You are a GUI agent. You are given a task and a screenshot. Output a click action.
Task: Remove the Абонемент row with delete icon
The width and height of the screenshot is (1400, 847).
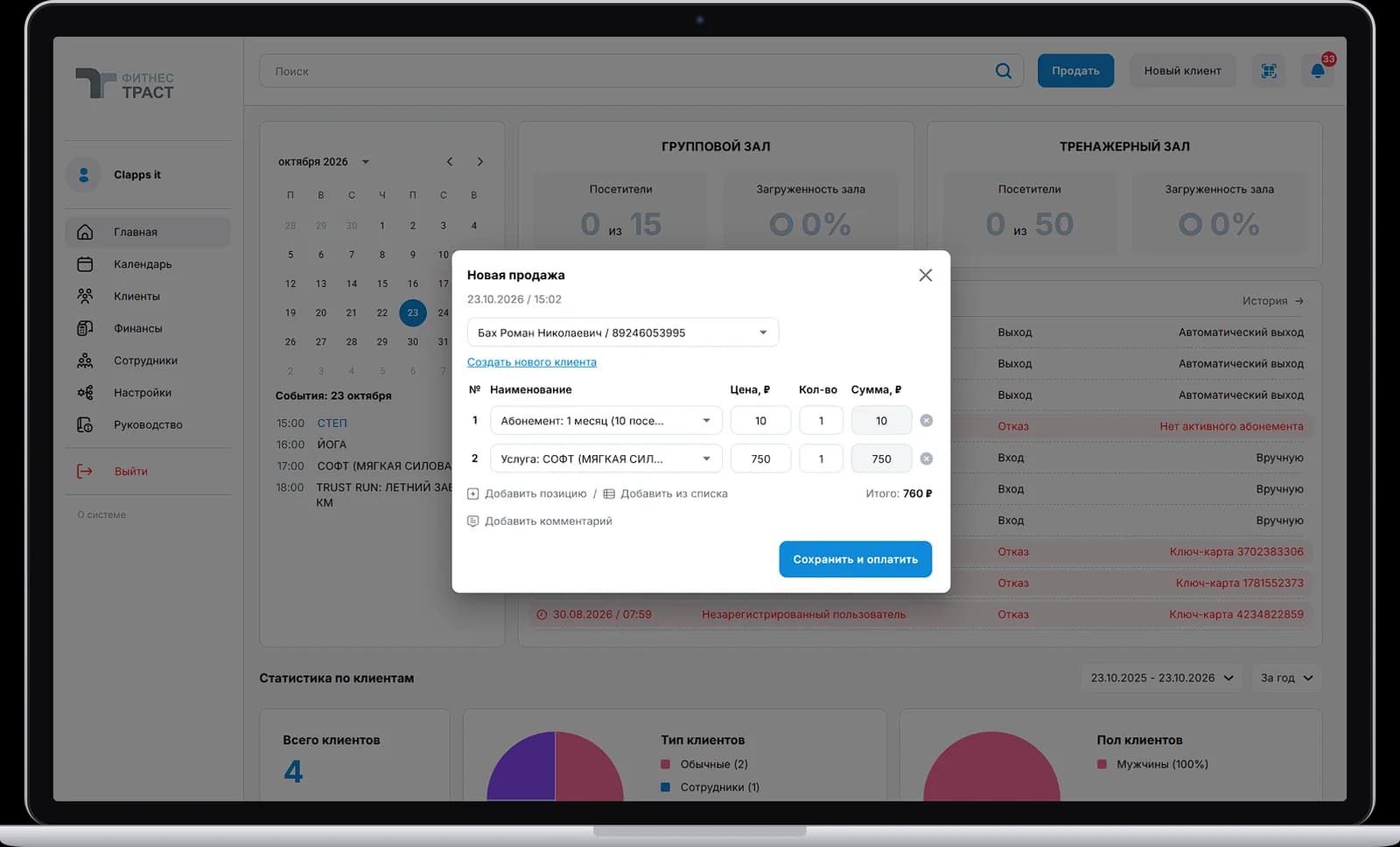click(927, 421)
